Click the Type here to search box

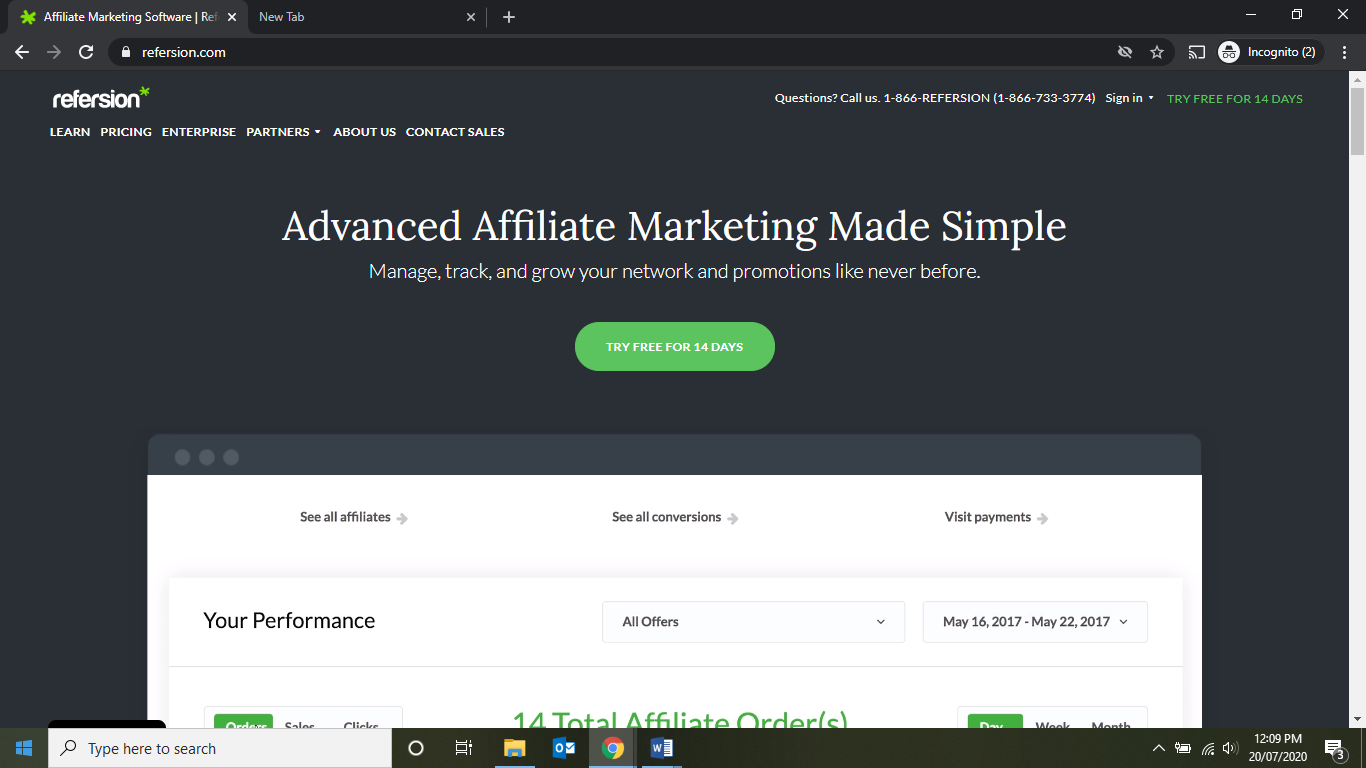tap(220, 748)
